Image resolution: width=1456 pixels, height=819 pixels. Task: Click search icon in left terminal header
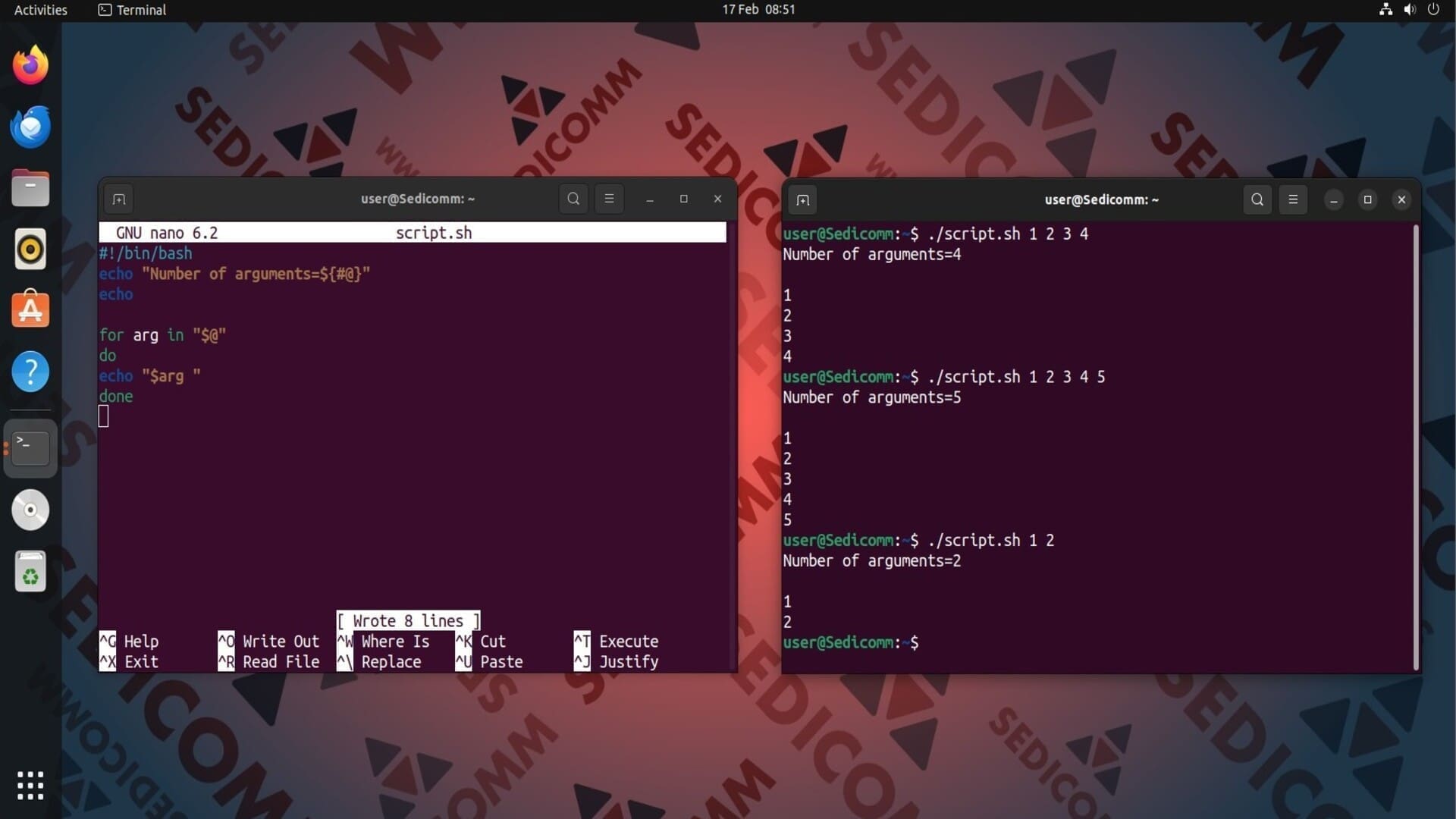pos(573,199)
